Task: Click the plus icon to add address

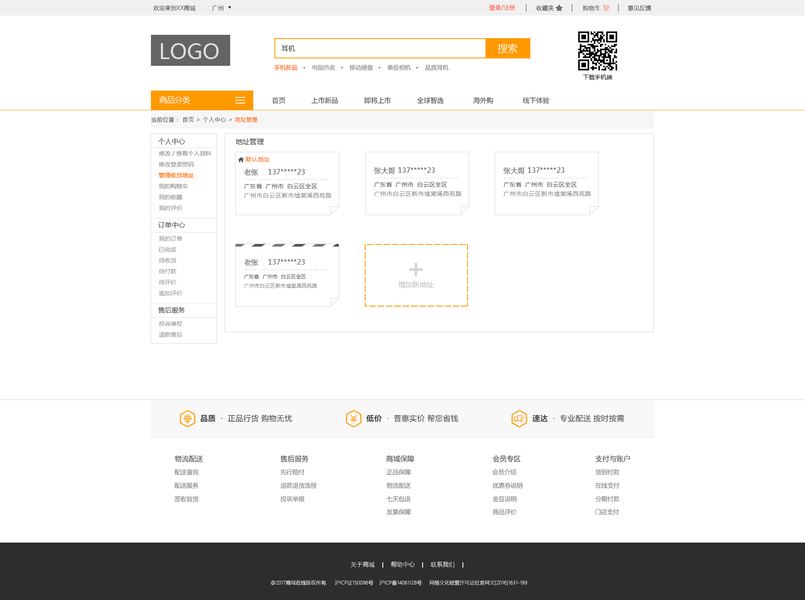Action: [x=416, y=269]
